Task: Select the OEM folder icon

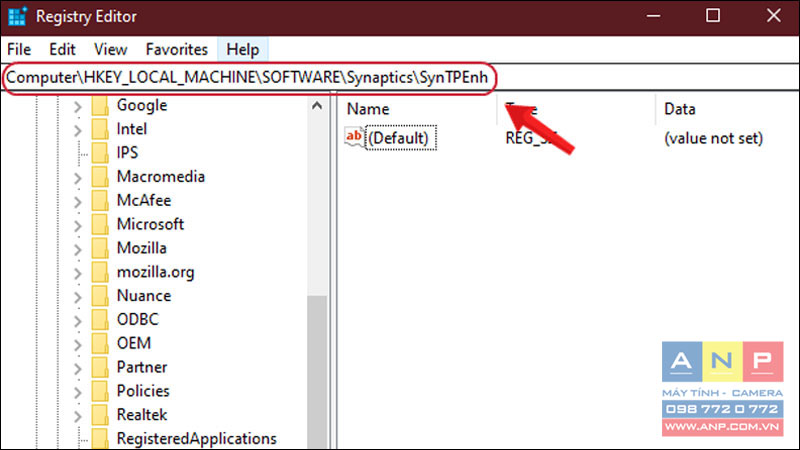Action: click(100, 343)
